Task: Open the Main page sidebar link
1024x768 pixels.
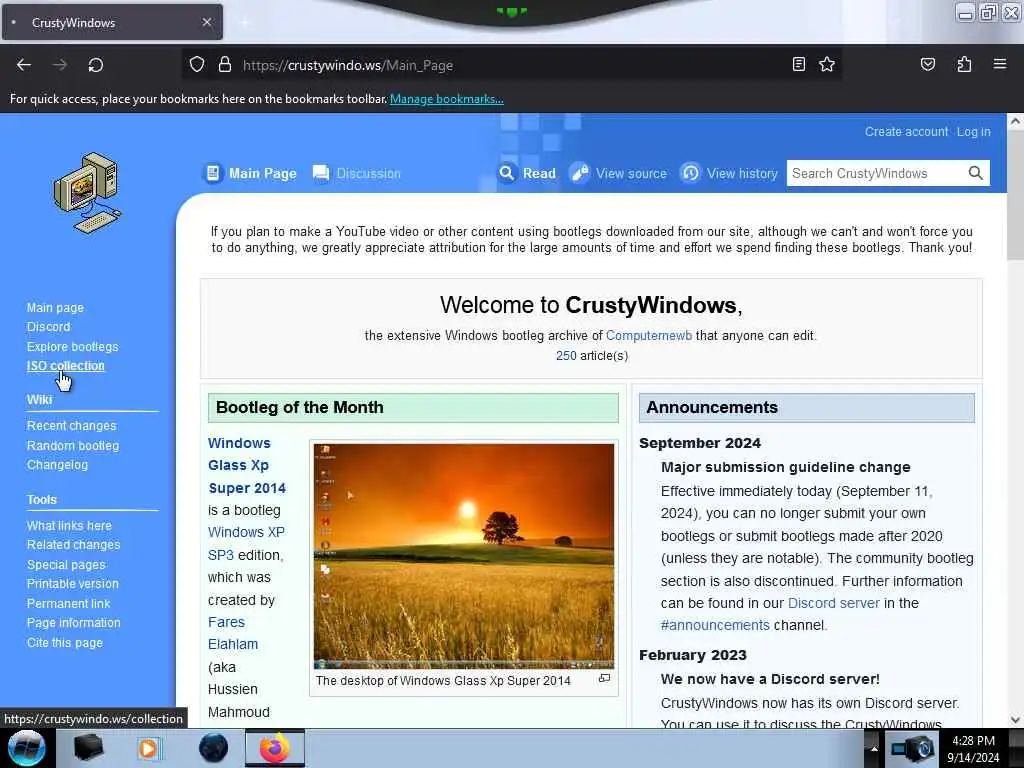Action: (x=55, y=307)
